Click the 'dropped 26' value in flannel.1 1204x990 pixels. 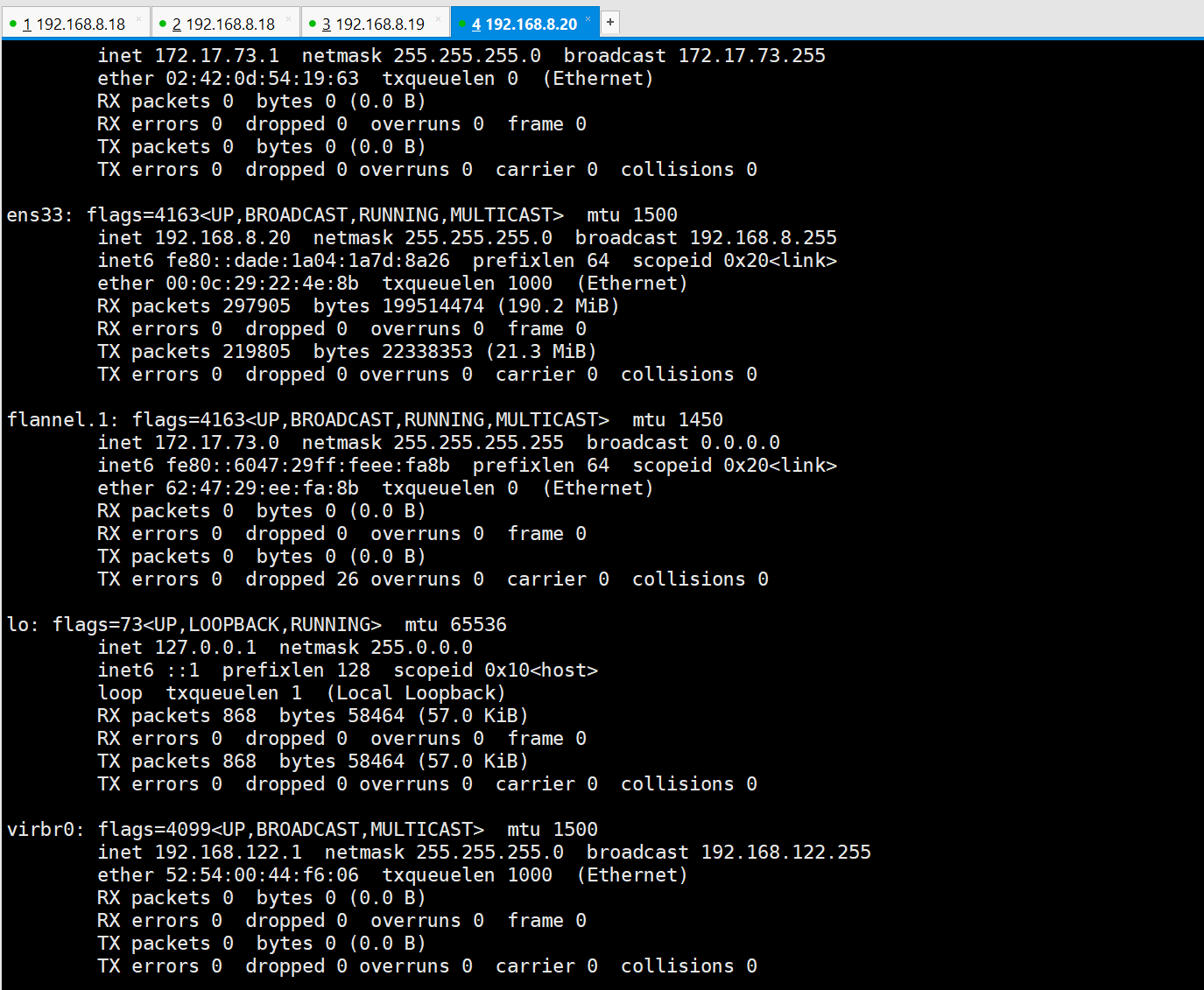(x=302, y=579)
